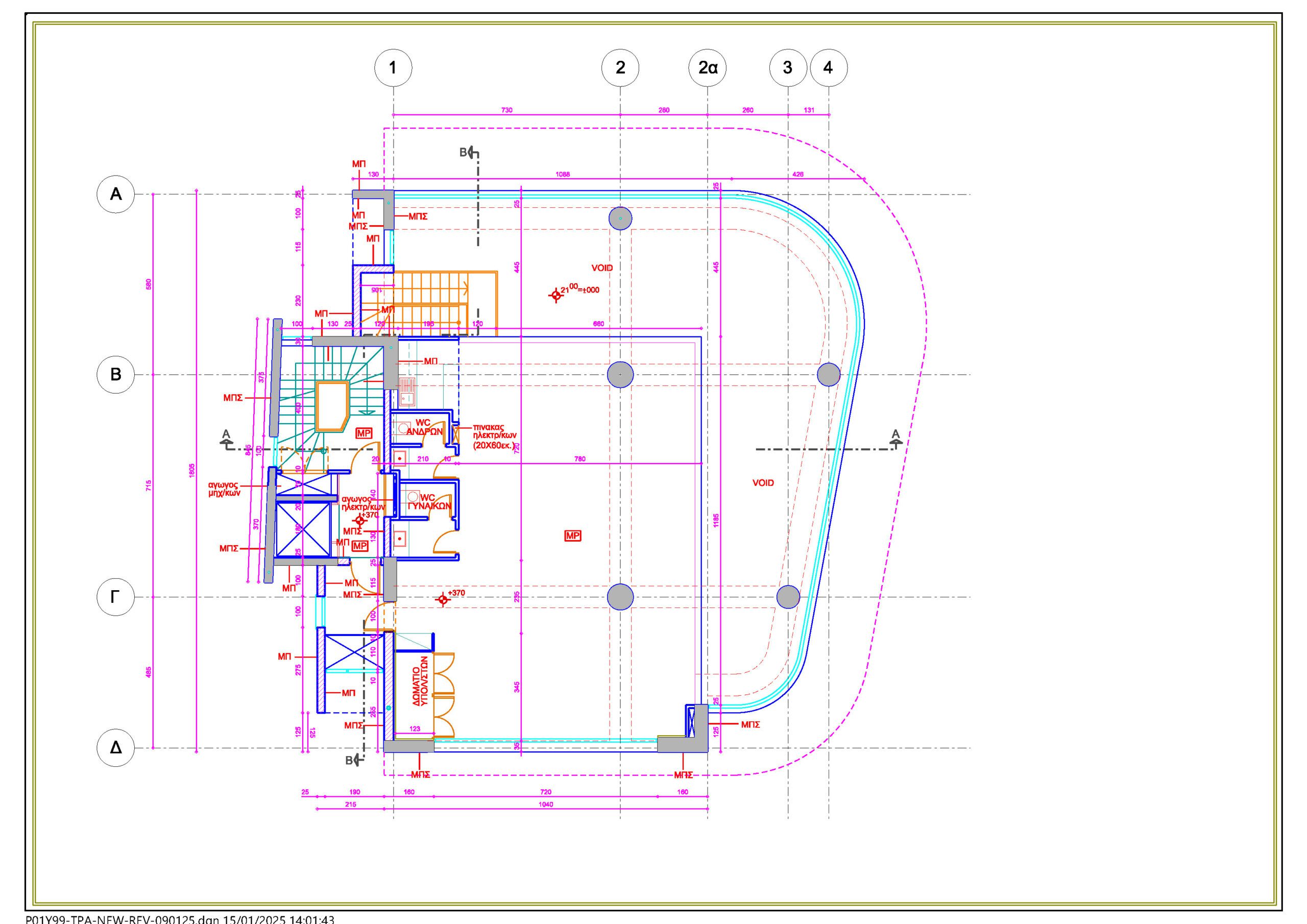
Task: Select the WC ΓΥΝΑΙΚΩΝ room label
Action: [429, 502]
